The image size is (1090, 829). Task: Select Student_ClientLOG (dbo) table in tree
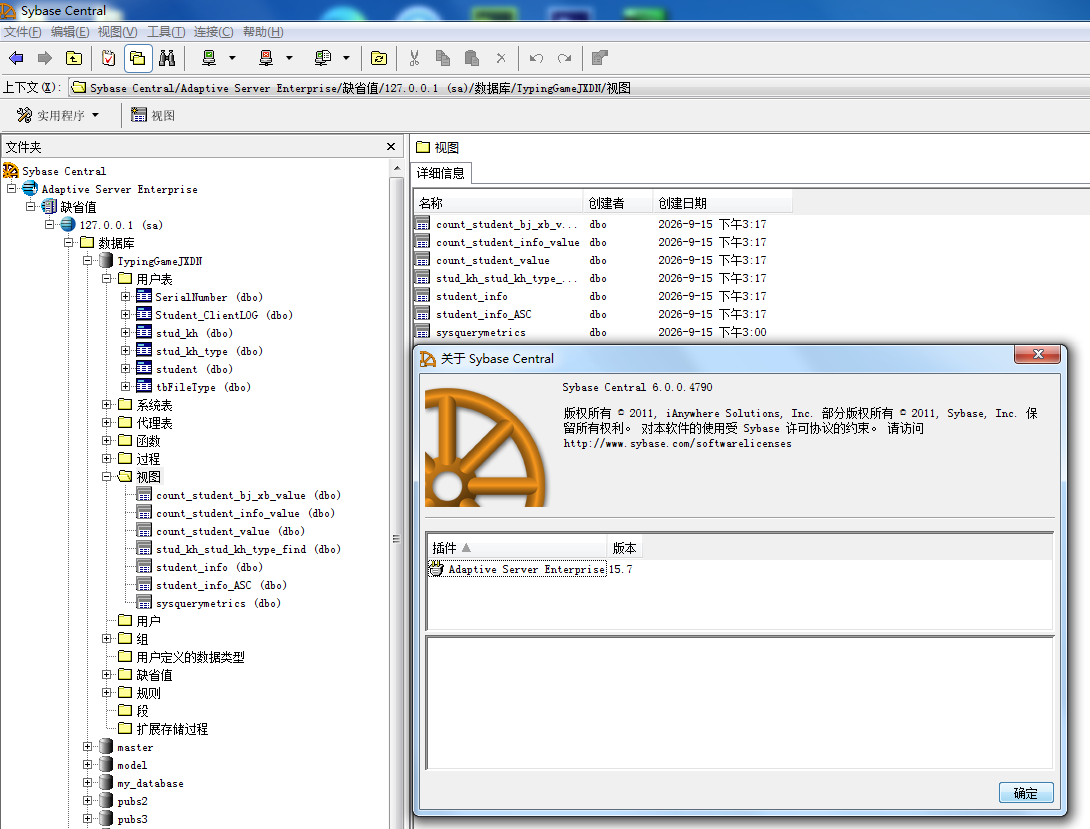pyautogui.click(x=224, y=315)
